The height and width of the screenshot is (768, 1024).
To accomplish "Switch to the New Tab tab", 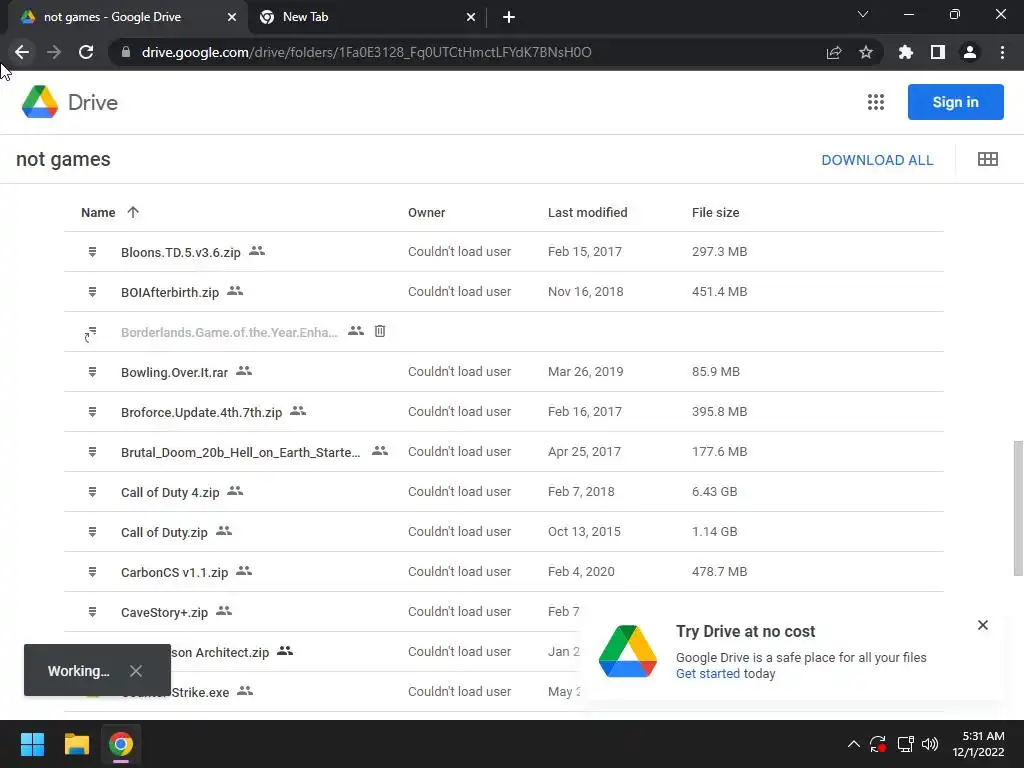I will [x=360, y=17].
